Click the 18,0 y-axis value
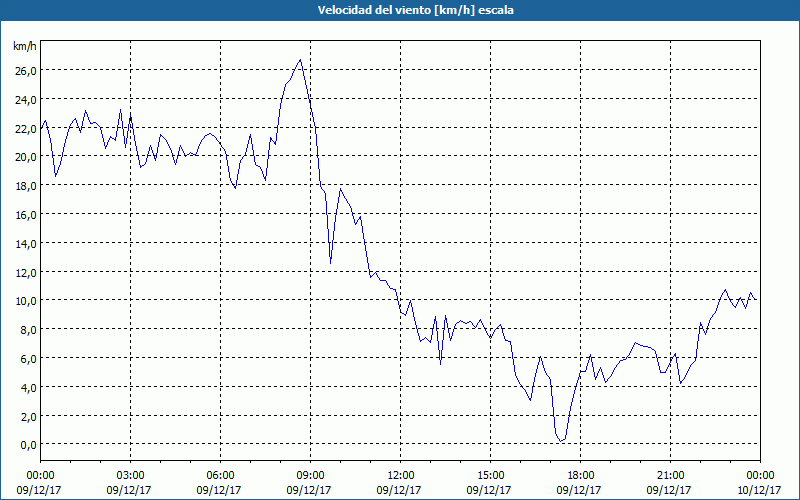 [x=26, y=186]
